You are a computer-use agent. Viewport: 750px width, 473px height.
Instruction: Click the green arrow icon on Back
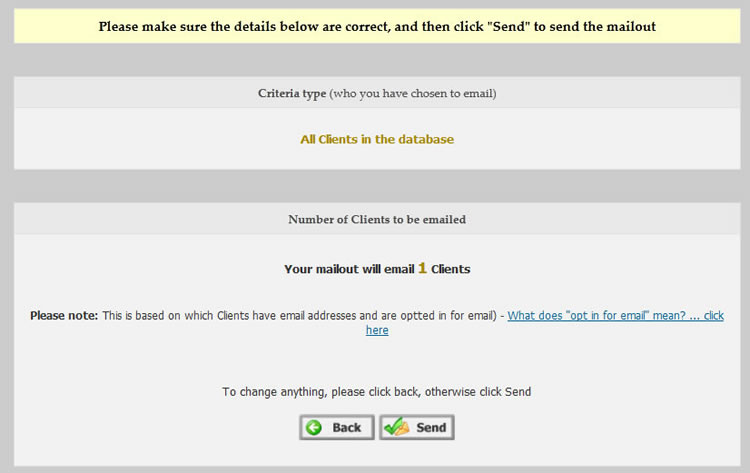(314, 428)
